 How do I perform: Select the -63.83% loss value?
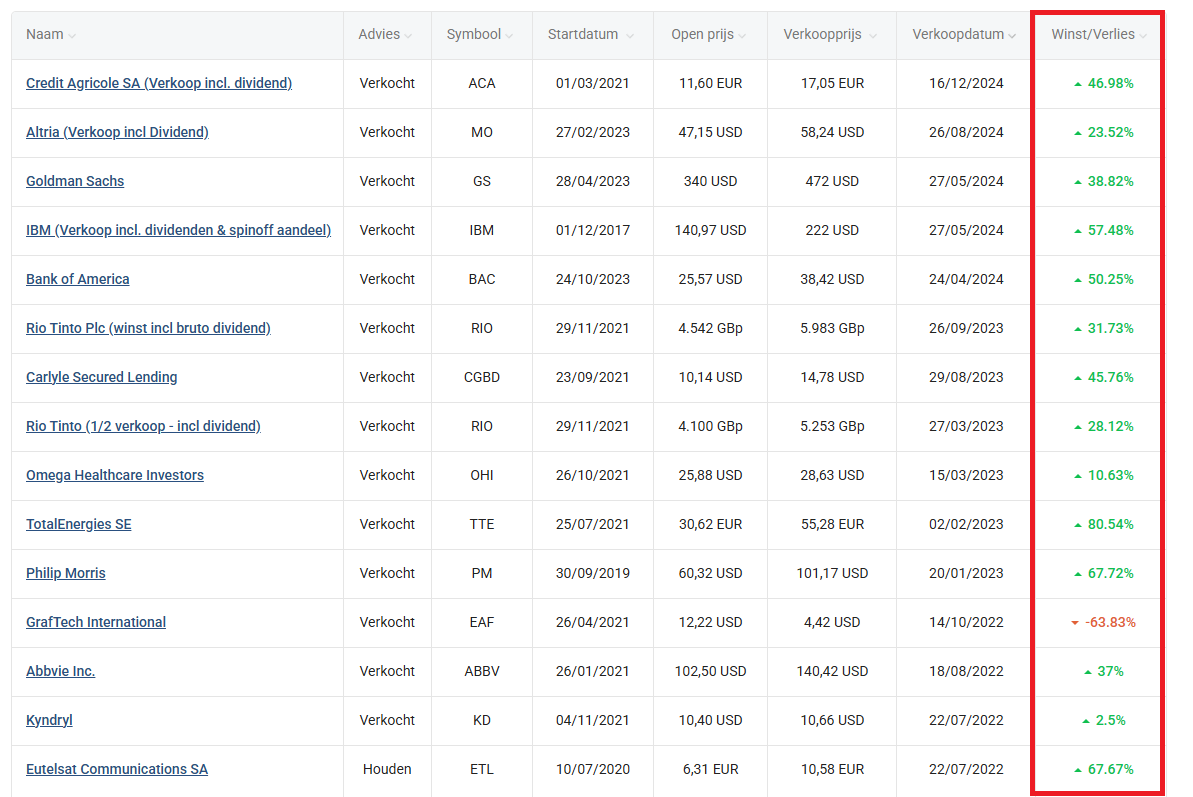pos(1110,622)
